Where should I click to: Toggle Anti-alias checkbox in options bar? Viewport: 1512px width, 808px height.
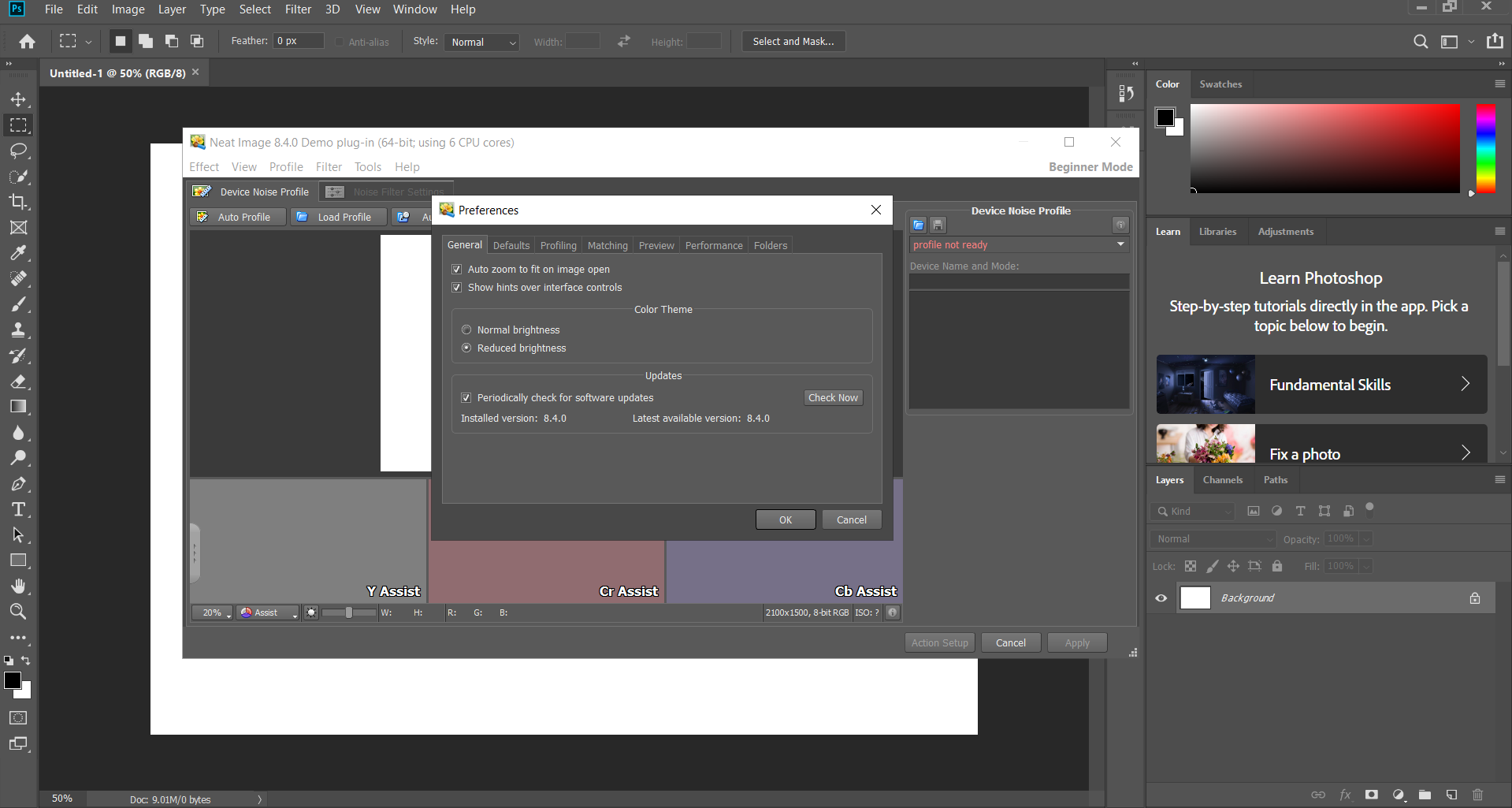[340, 42]
